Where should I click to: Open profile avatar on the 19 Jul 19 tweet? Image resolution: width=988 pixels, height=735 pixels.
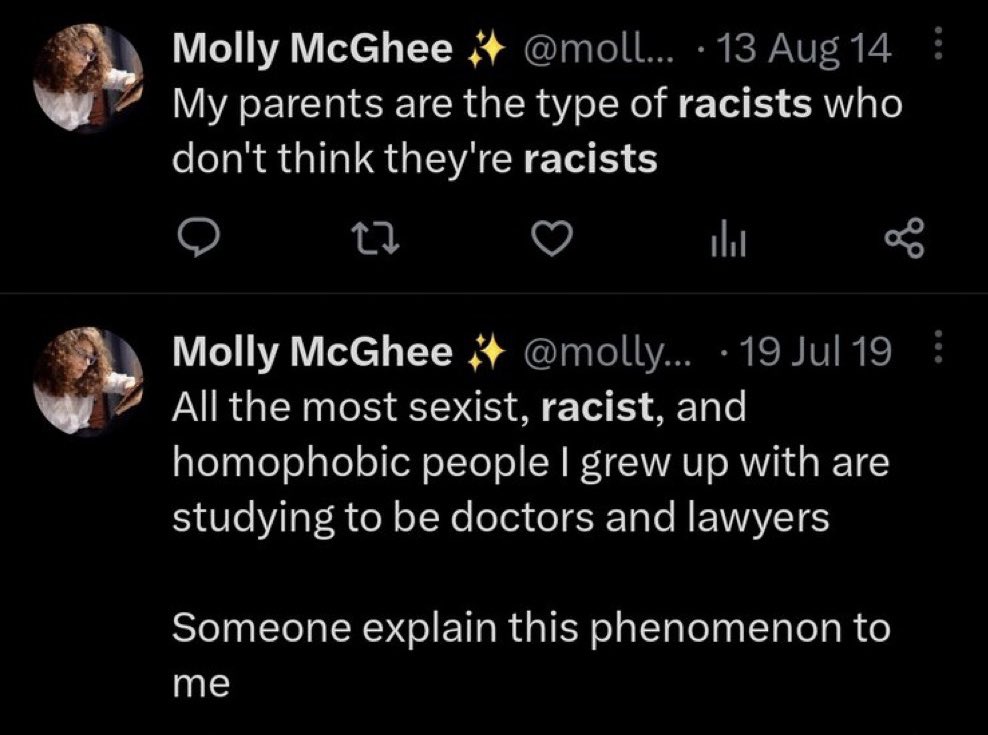click(x=88, y=381)
